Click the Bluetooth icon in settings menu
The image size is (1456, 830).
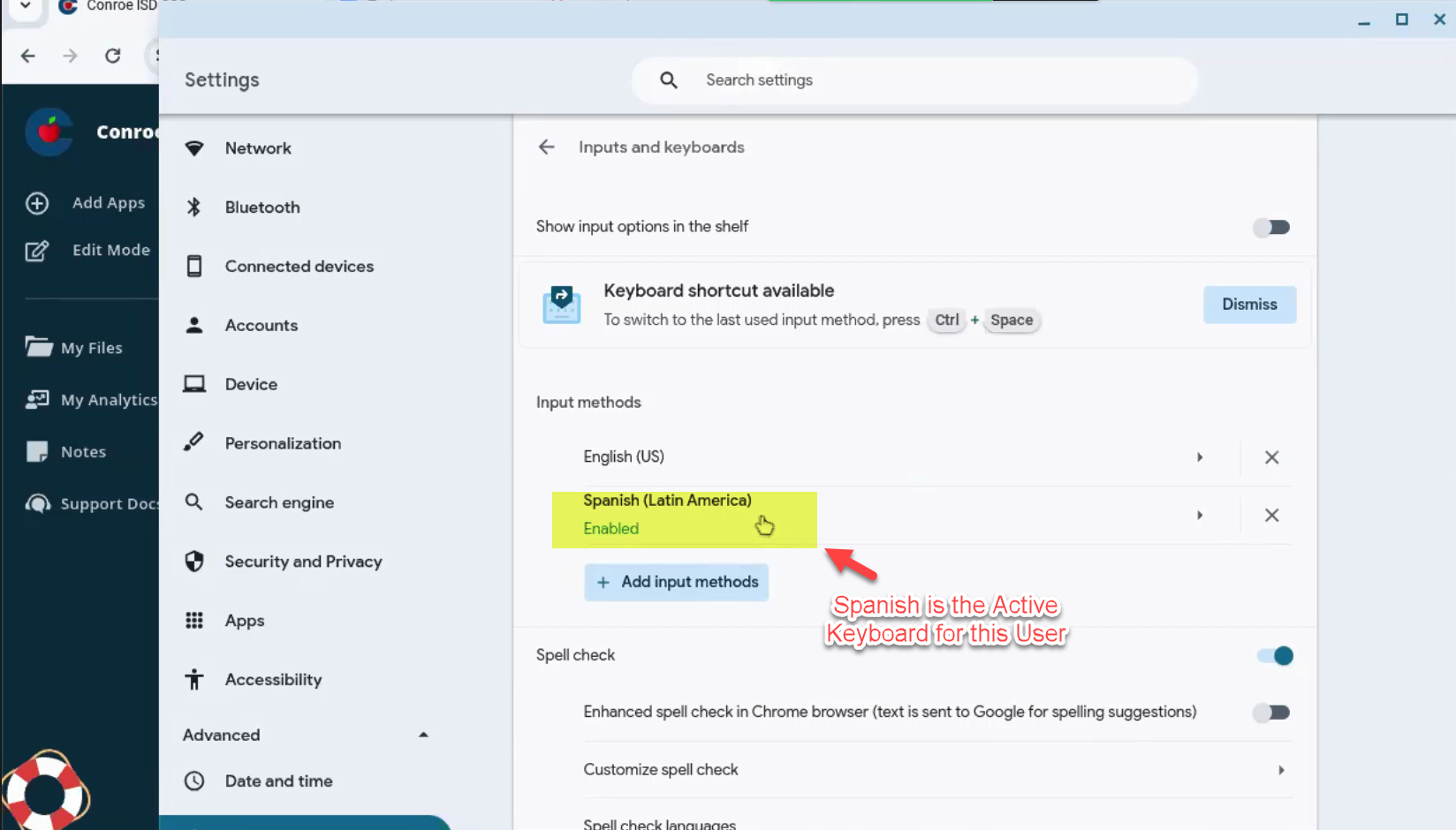pos(194,207)
